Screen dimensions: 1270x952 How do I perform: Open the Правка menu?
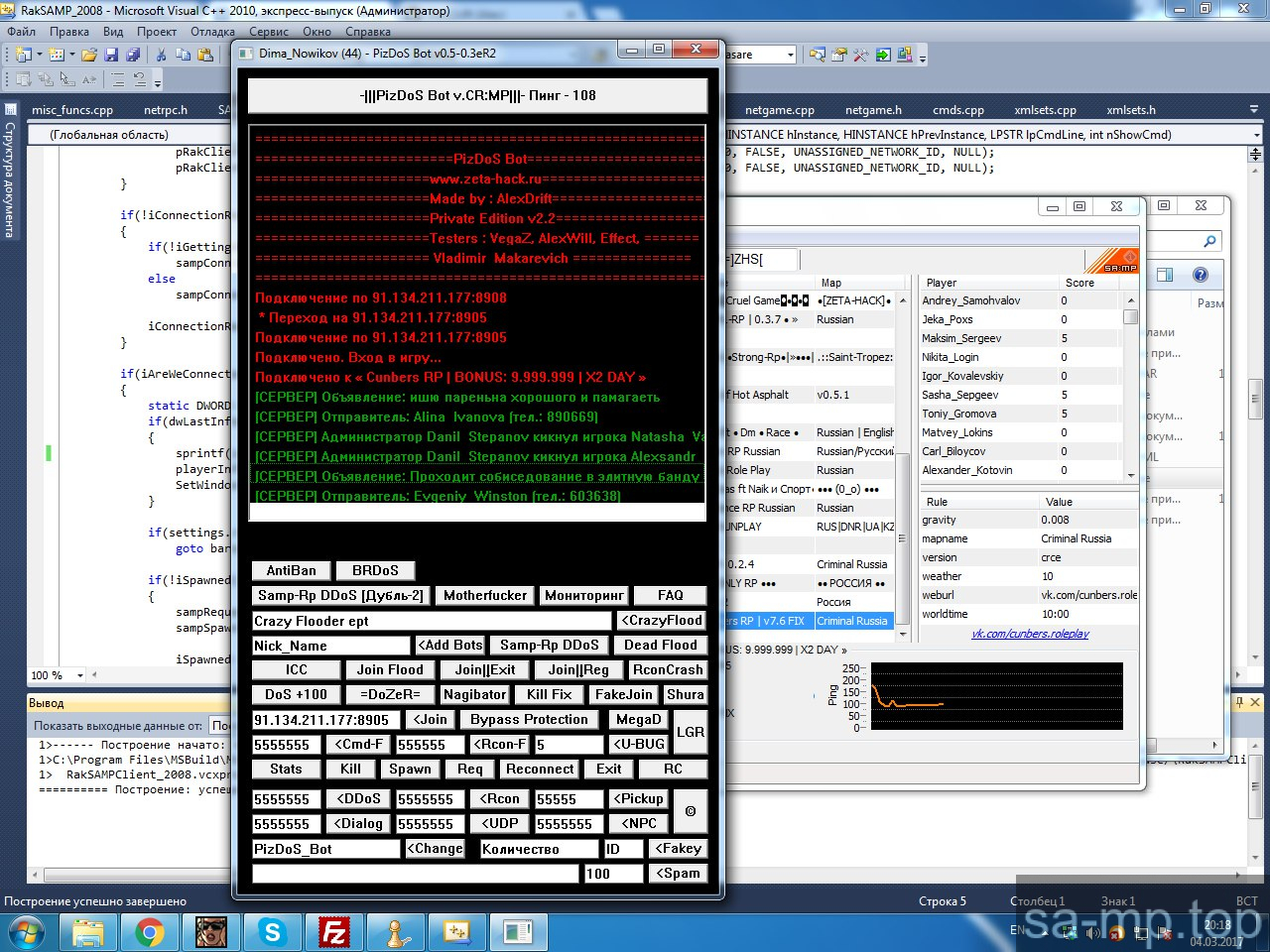click(68, 32)
